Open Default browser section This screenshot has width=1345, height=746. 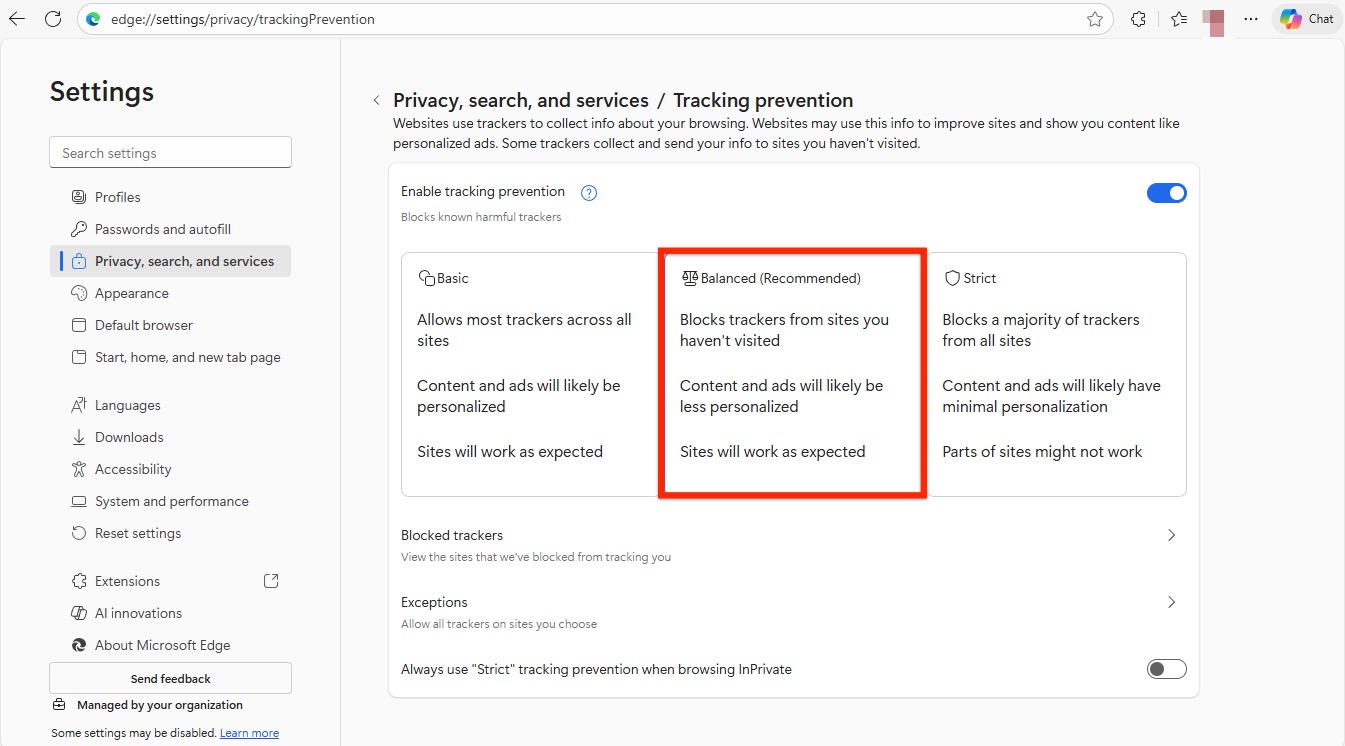170,325
